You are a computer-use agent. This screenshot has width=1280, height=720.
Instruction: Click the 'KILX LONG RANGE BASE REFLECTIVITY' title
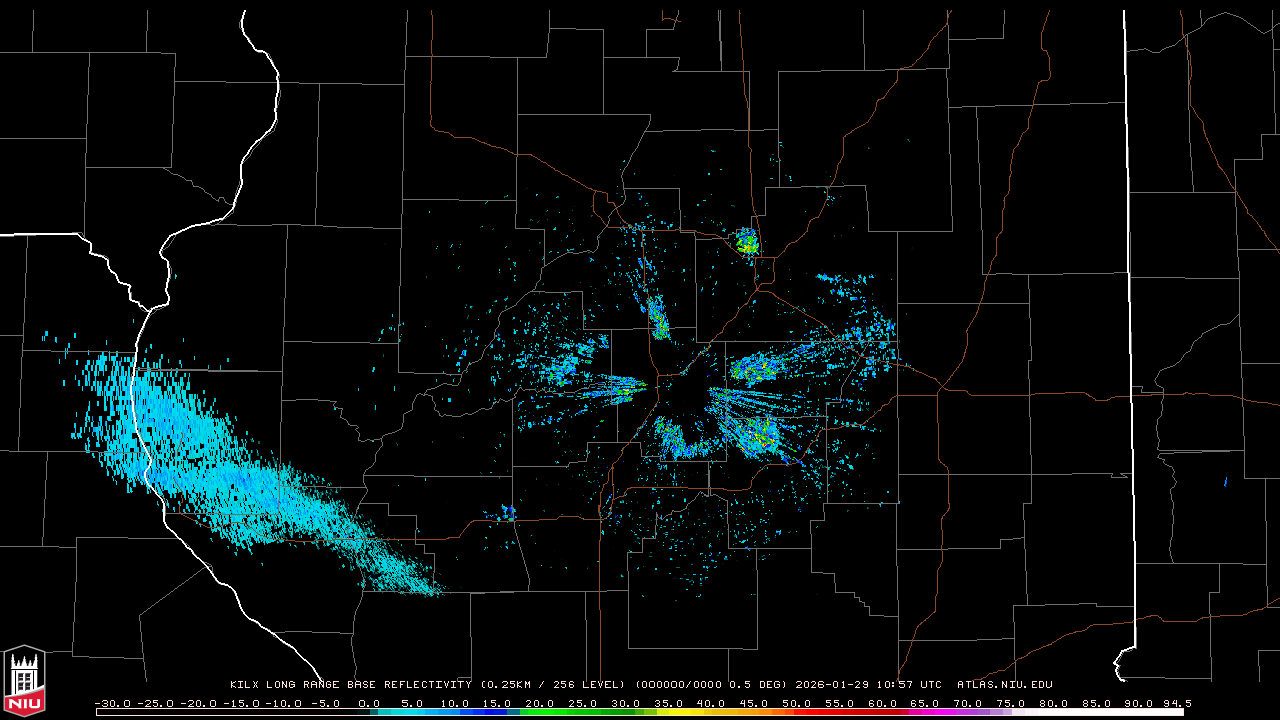350,685
